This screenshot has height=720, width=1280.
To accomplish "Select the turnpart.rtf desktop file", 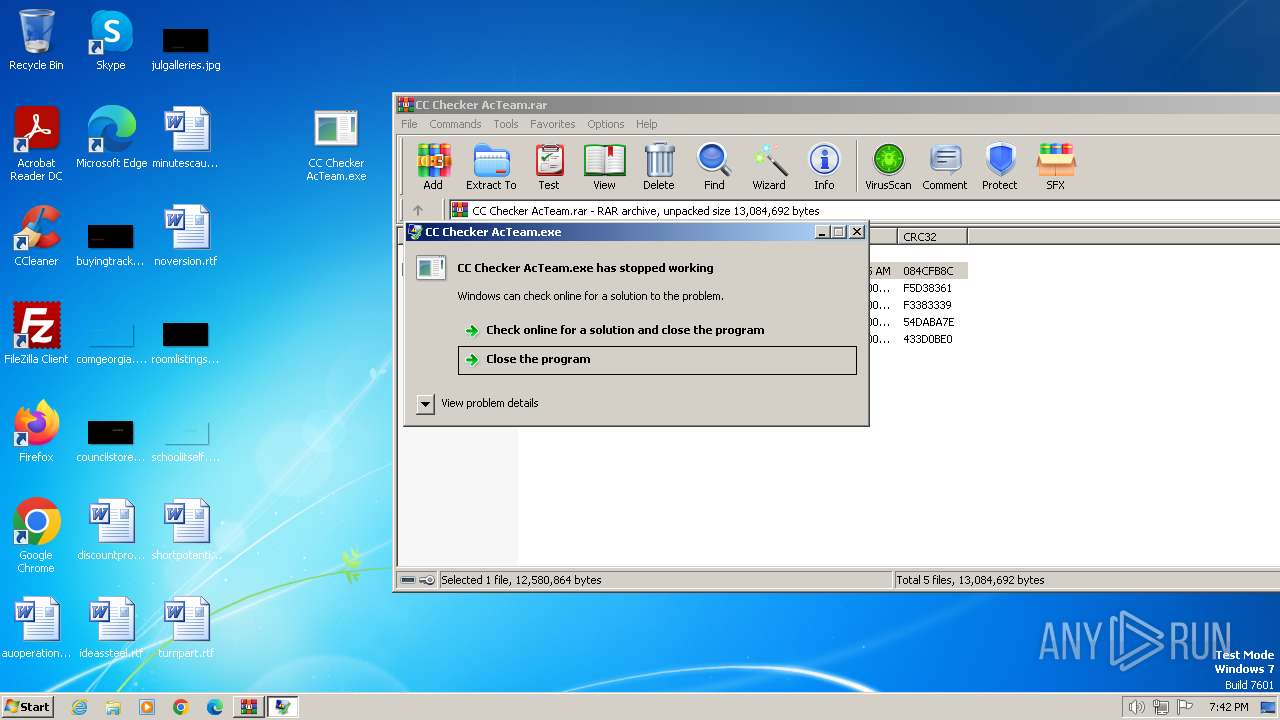I will coord(186,628).
